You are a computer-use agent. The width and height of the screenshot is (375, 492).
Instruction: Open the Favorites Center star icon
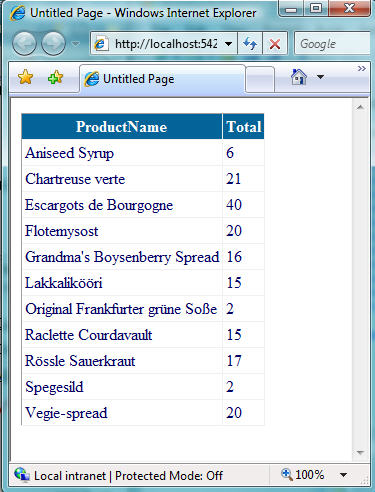[x=25, y=78]
